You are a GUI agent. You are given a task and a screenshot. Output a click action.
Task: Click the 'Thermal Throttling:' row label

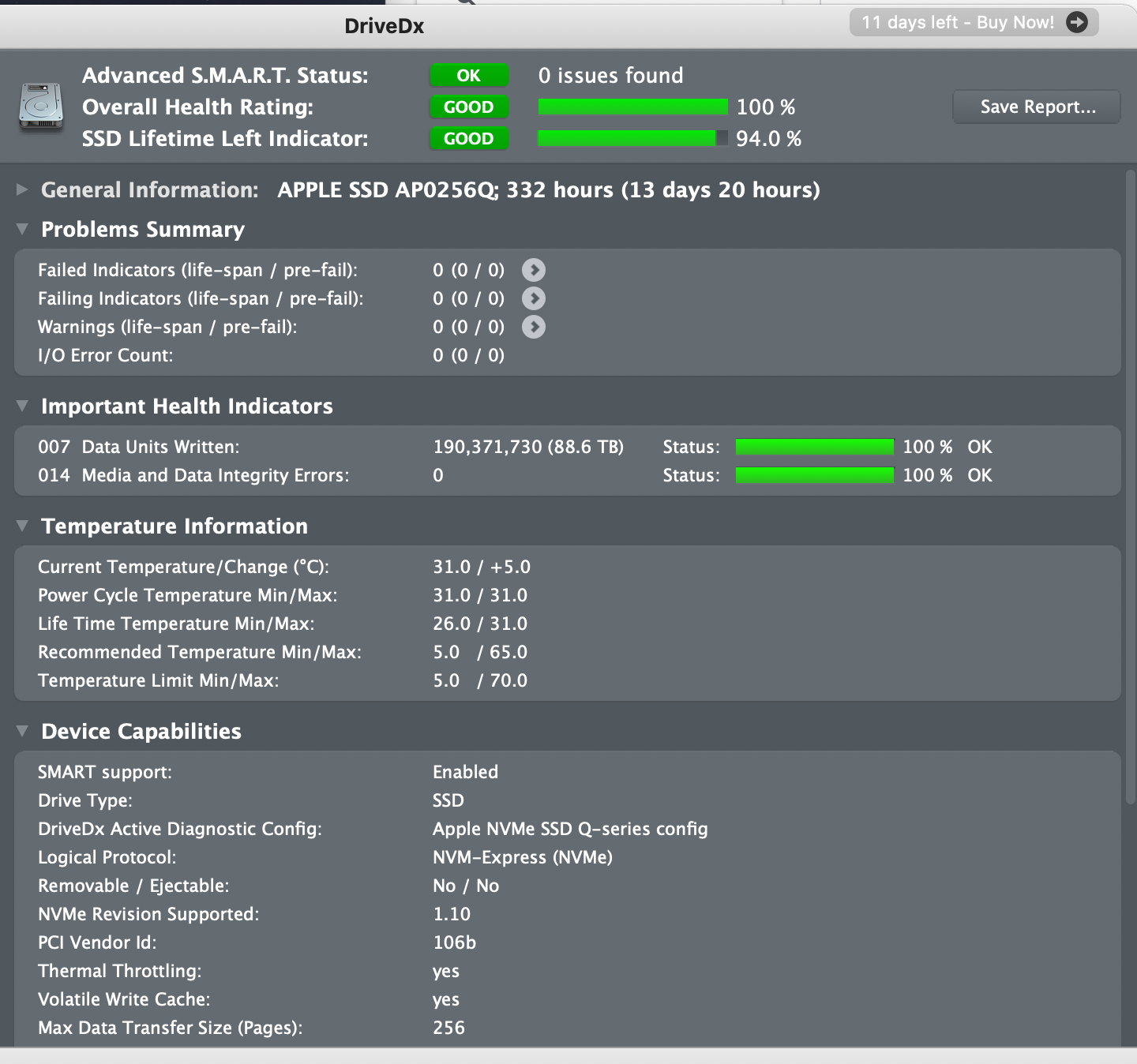pos(120,971)
